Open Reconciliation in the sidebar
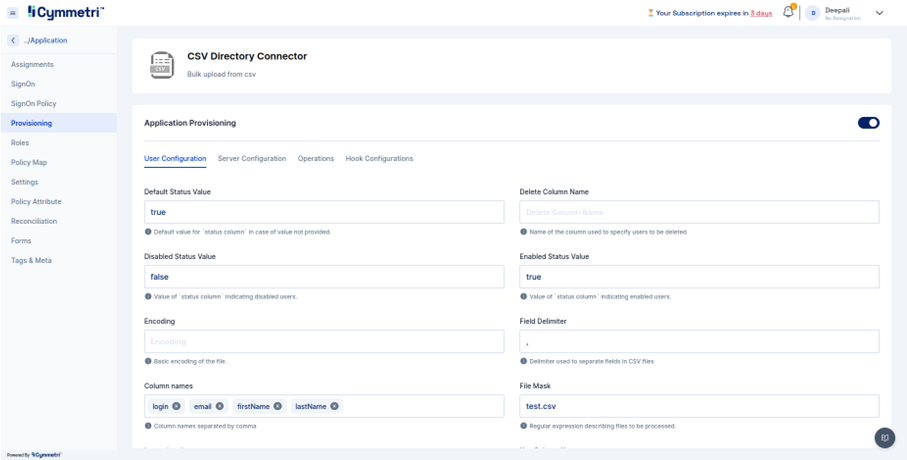This screenshot has width=907, height=460. (34, 221)
